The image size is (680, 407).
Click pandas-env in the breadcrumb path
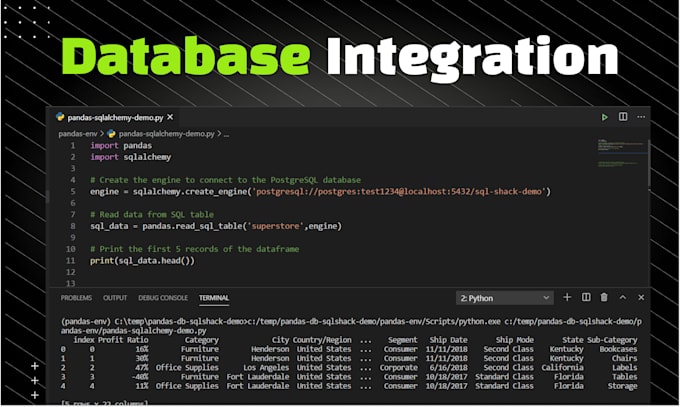click(77, 132)
